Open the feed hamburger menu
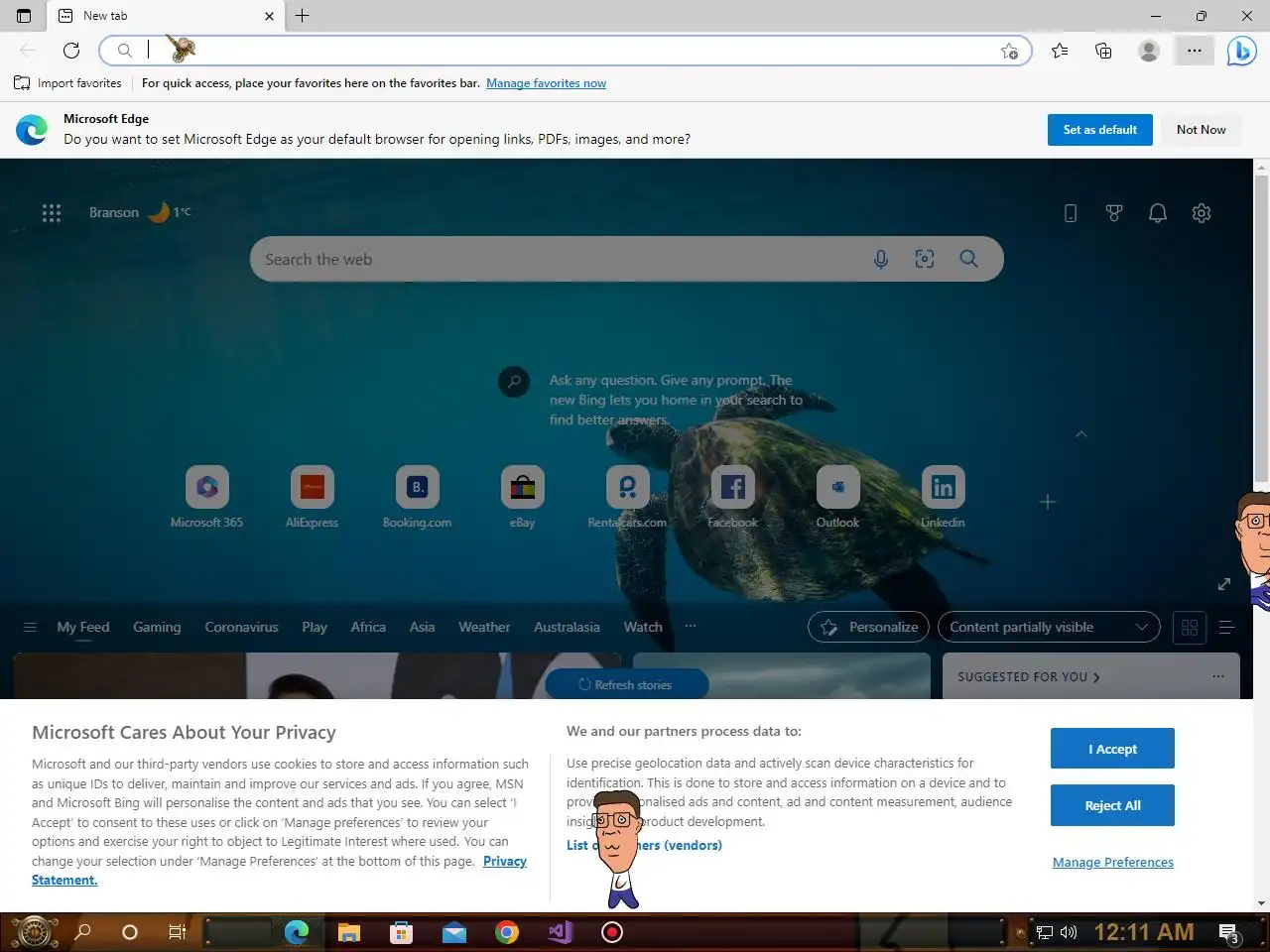Screen dimensions: 1270x952 pos(30,627)
